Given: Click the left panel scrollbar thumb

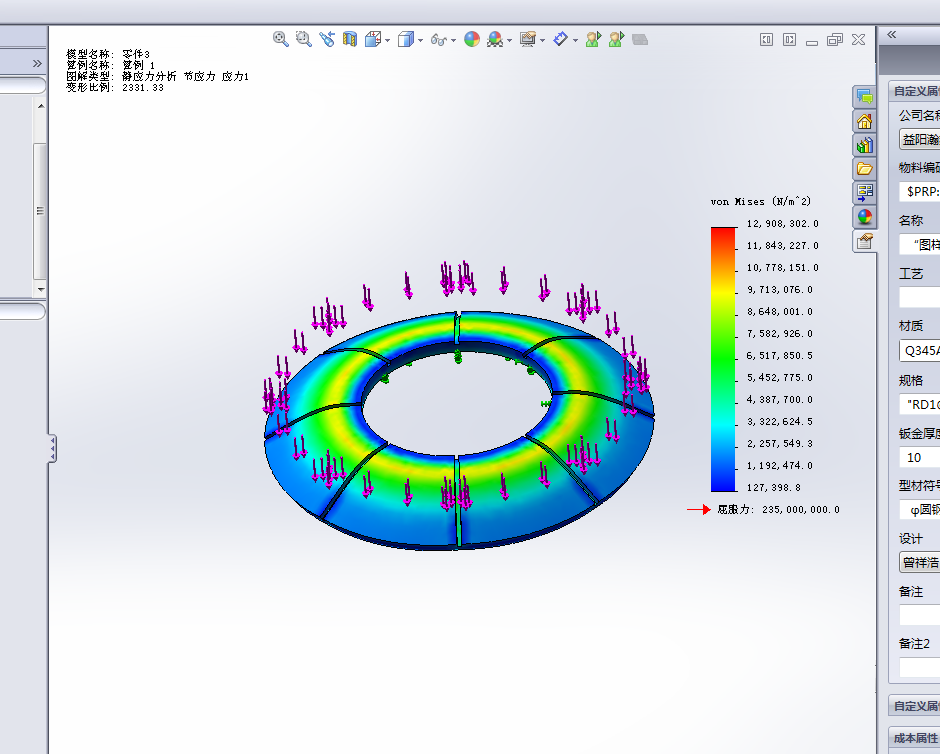Looking at the screenshot, I should point(40,211).
